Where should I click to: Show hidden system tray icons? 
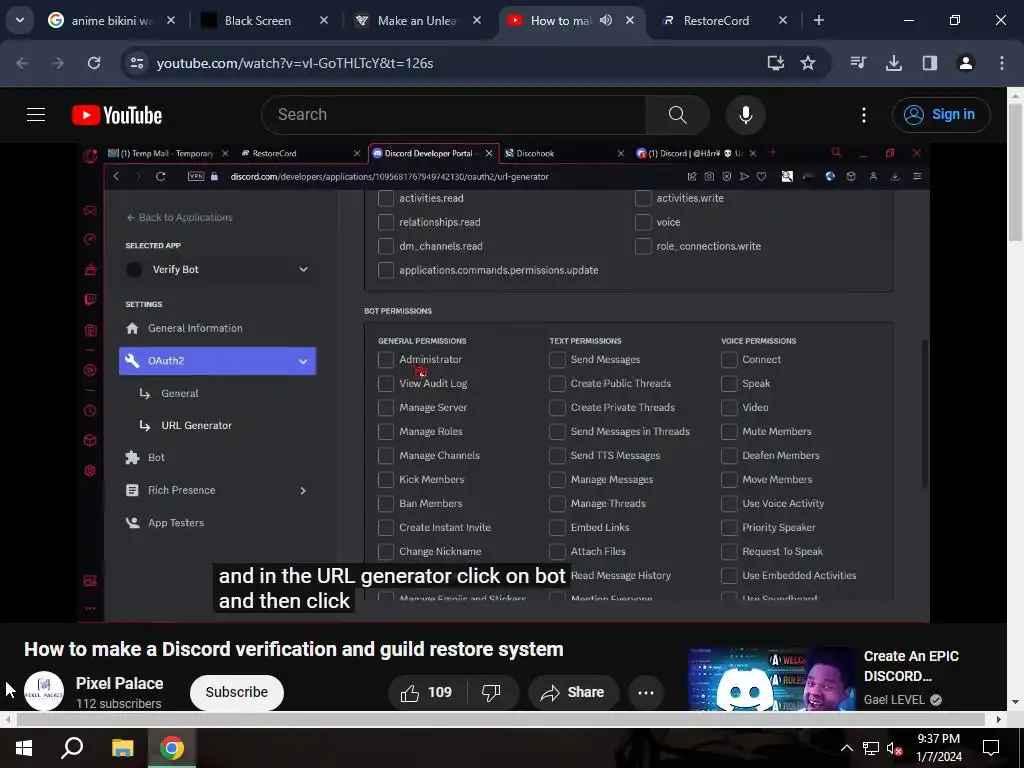(846, 748)
